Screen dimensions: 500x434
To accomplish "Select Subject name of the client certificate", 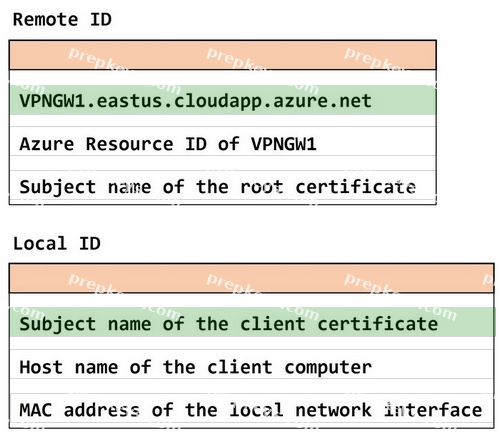I will coord(252,323).
